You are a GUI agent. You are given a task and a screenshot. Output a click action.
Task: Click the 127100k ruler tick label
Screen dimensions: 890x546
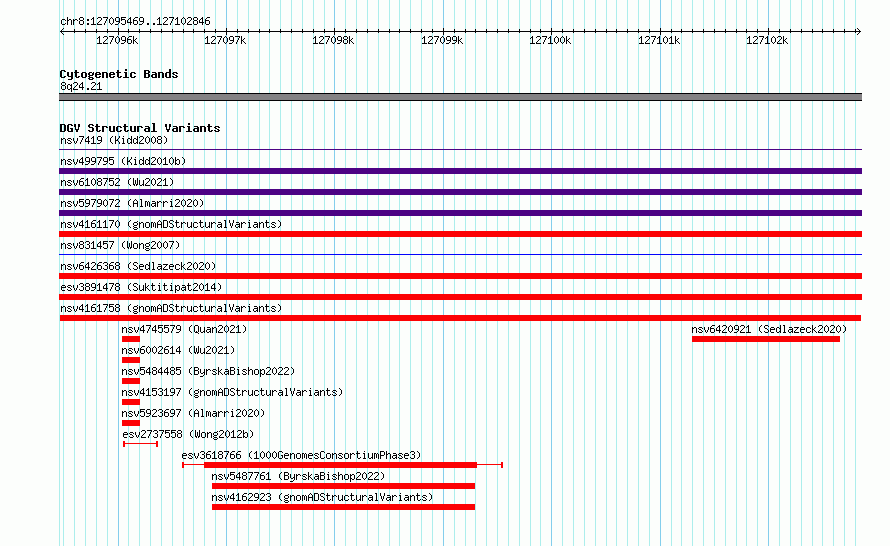[550, 40]
